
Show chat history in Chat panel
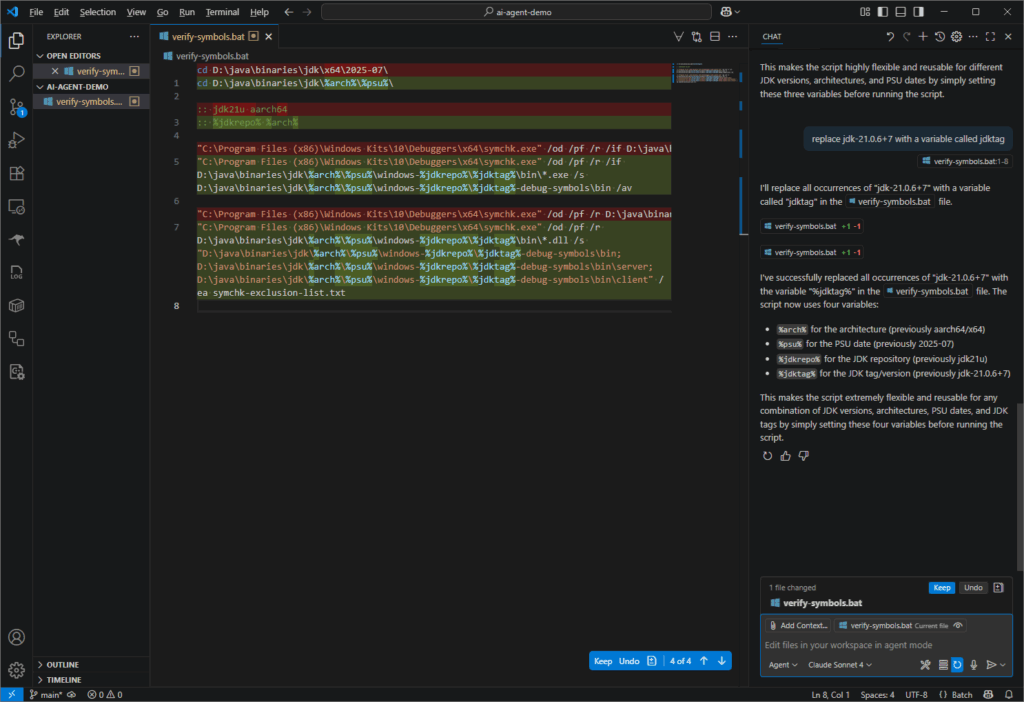point(939,37)
